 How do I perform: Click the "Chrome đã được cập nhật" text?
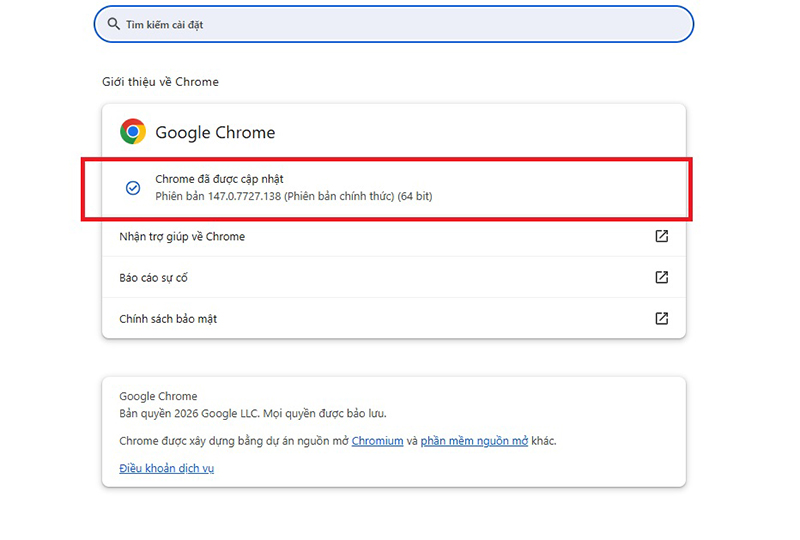pyautogui.click(x=219, y=179)
